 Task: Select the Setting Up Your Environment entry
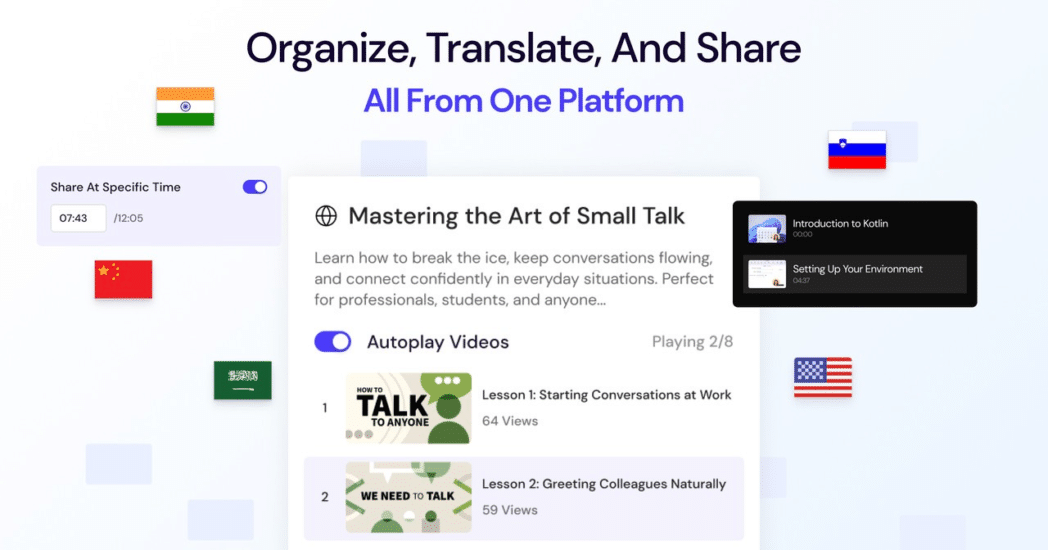tap(857, 269)
